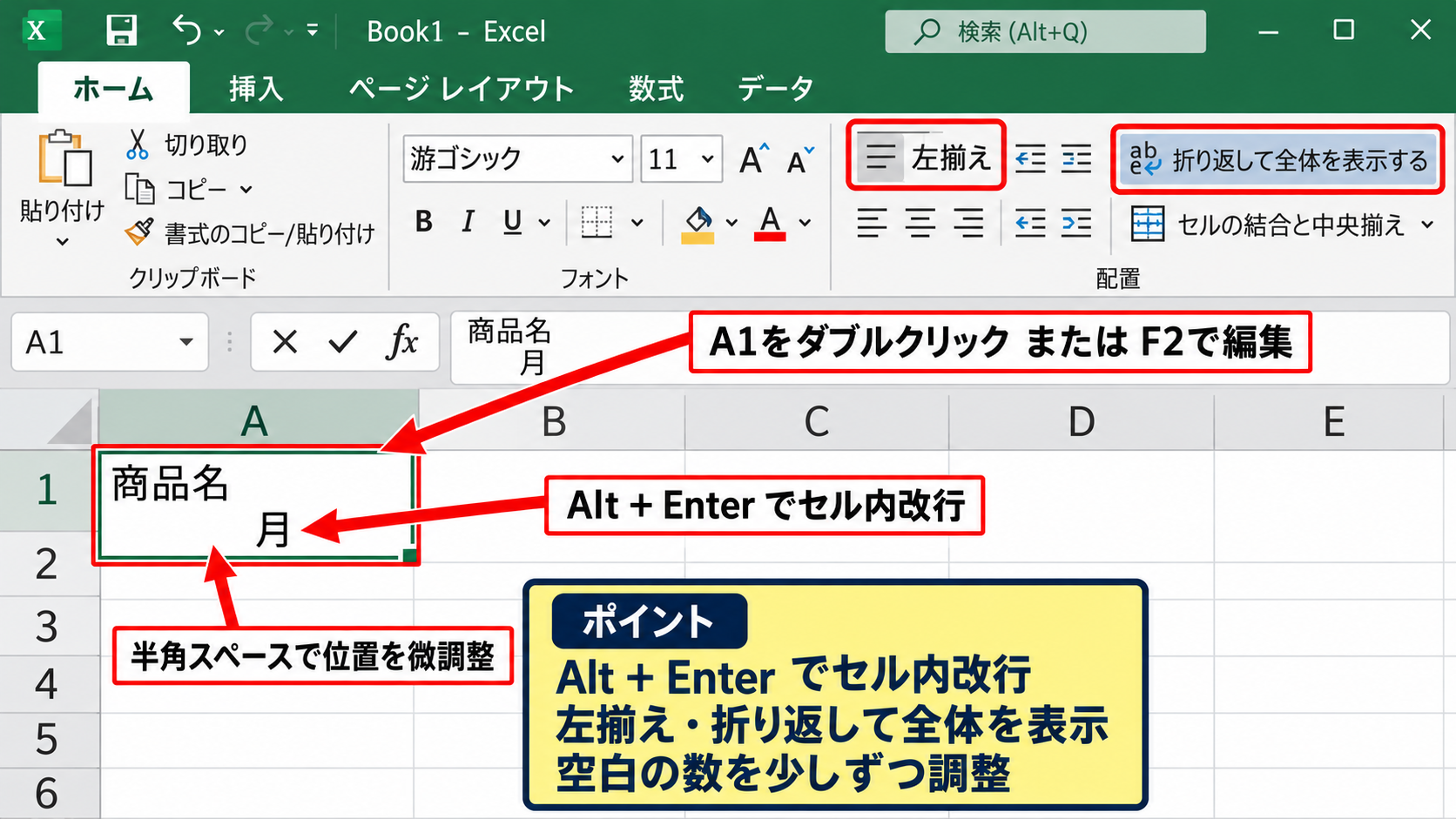Click the Redo arrow icon
The width and height of the screenshot is (1456, 819).
[x=259, y=31]
